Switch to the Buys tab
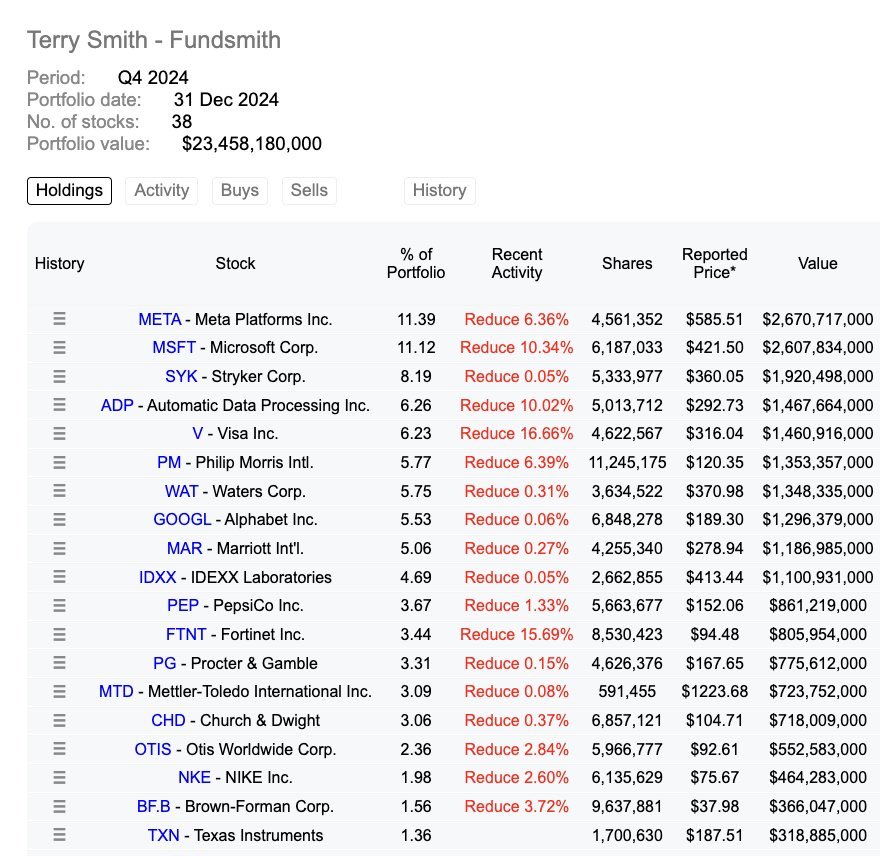This screenshot has width=889, height=856. pos(240,190)
